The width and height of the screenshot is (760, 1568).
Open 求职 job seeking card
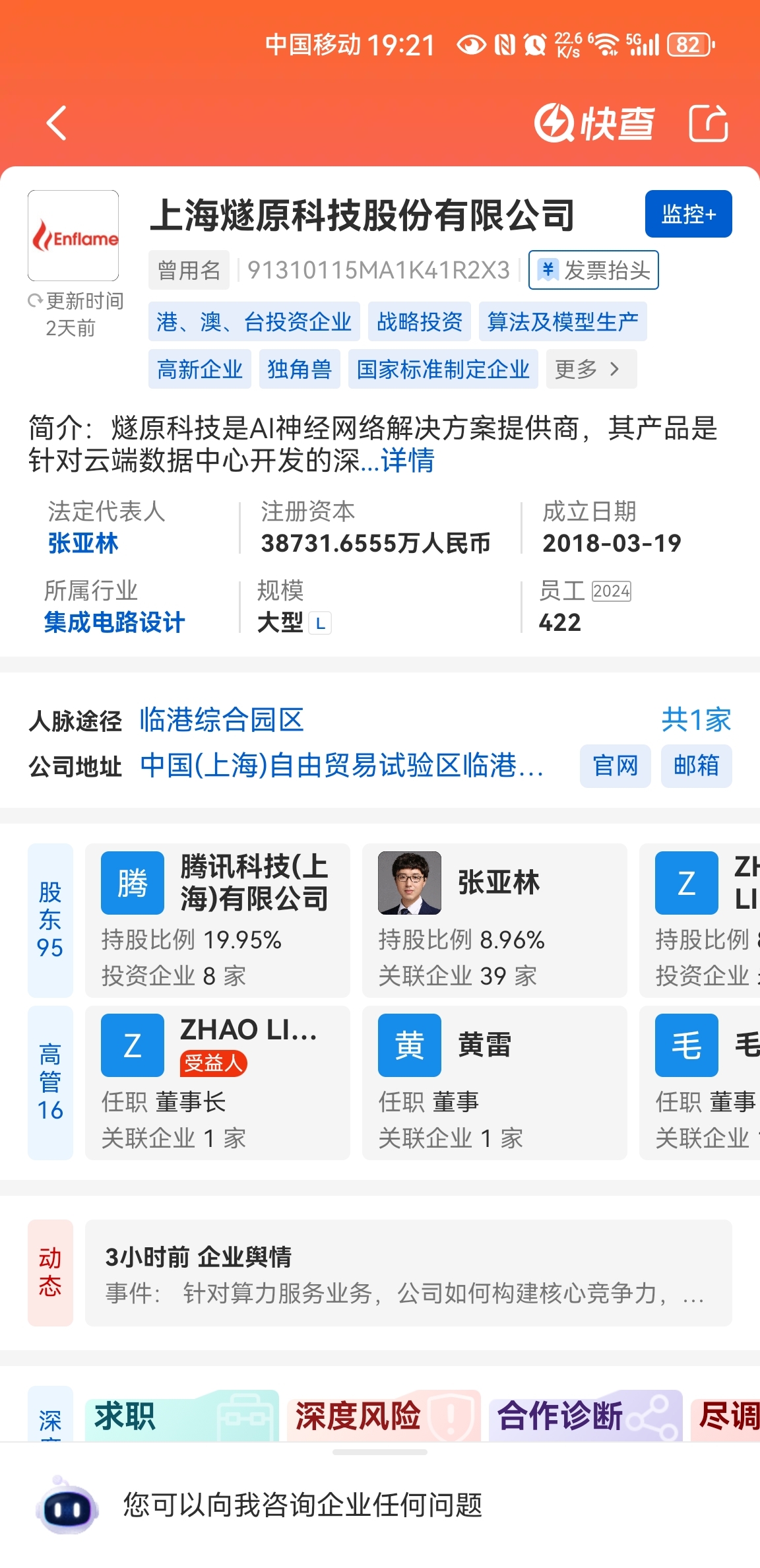coord(182,1416)
